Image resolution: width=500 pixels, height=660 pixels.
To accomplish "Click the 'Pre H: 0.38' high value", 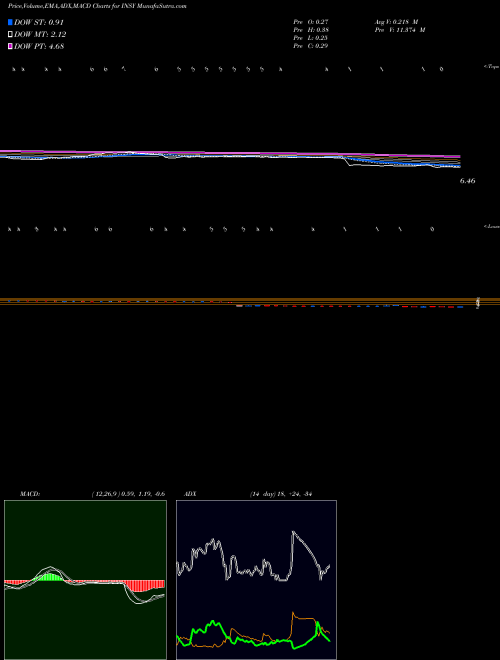I will [311, 30].
